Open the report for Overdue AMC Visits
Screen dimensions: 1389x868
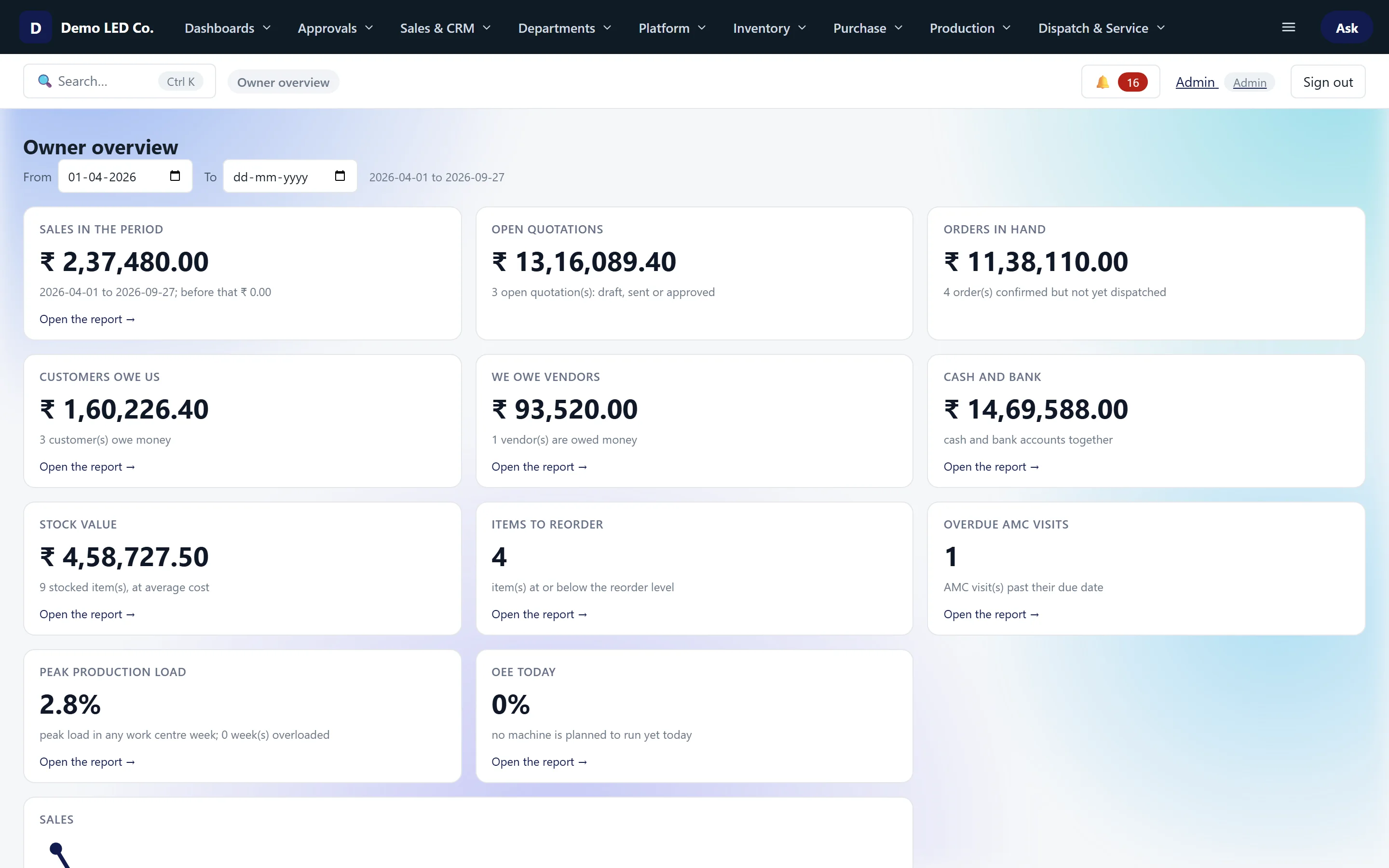[991, 614]
